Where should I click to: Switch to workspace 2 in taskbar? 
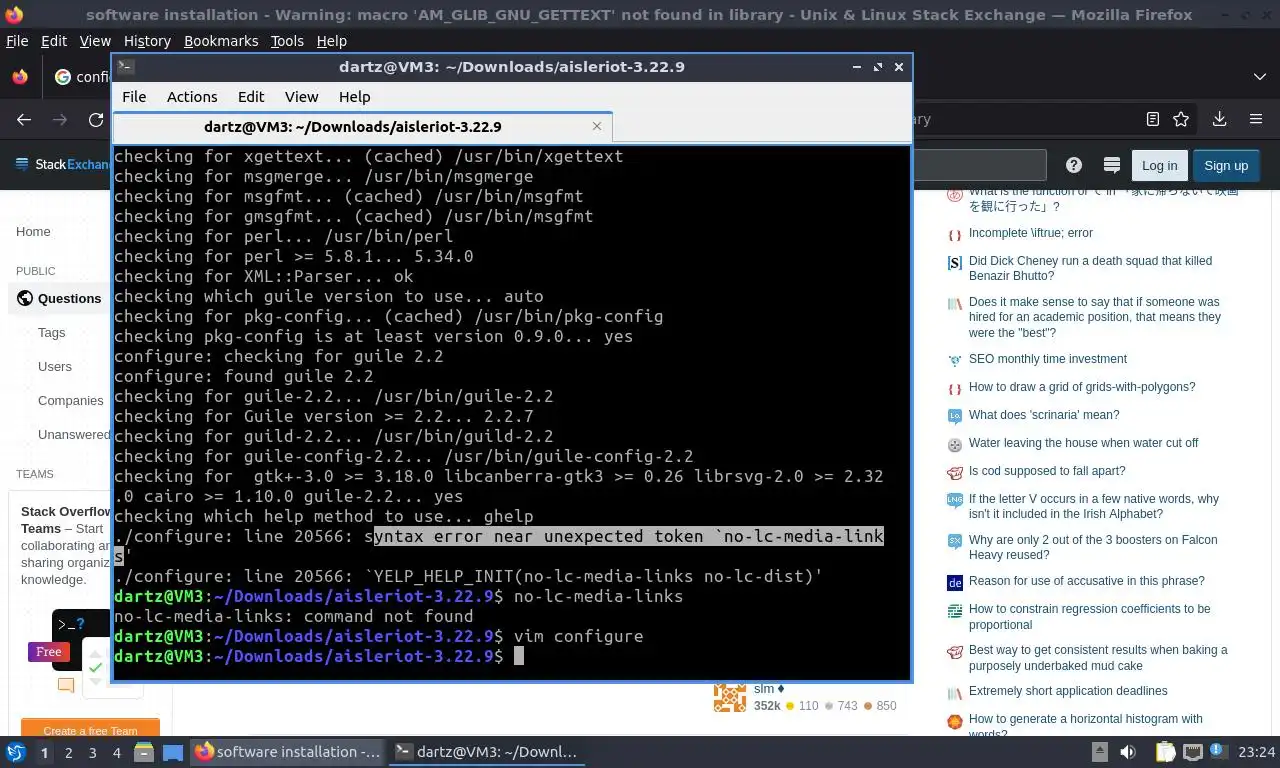(68, 752)
